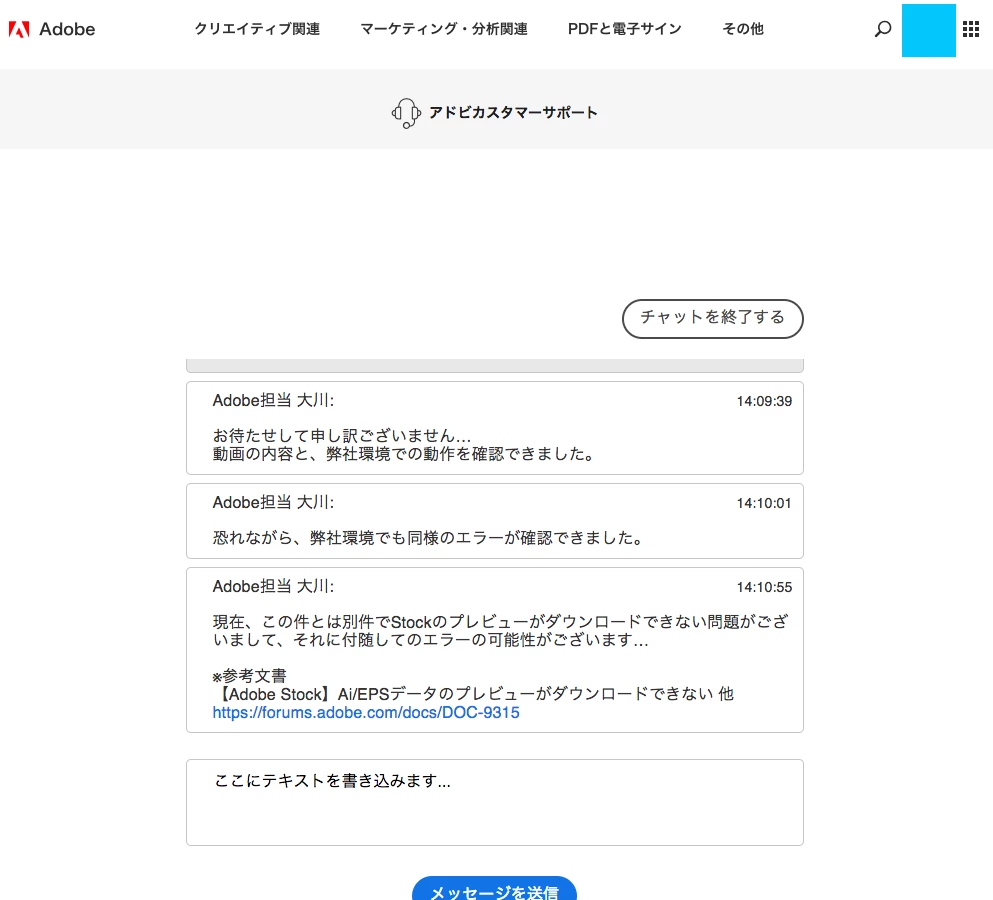Click the ※参考文書 text
Image resolution: width=993 pixels, height=900 pixels.
click(x=250, y=676)
